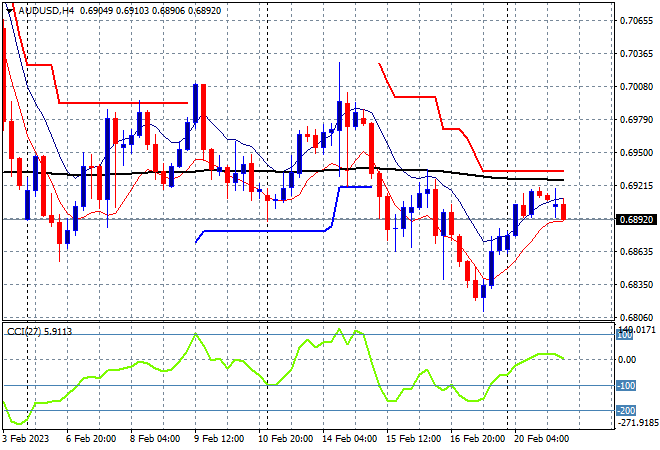
Task: Select the 14 Feb 04:00 time label
Action: tap(349, 439)
